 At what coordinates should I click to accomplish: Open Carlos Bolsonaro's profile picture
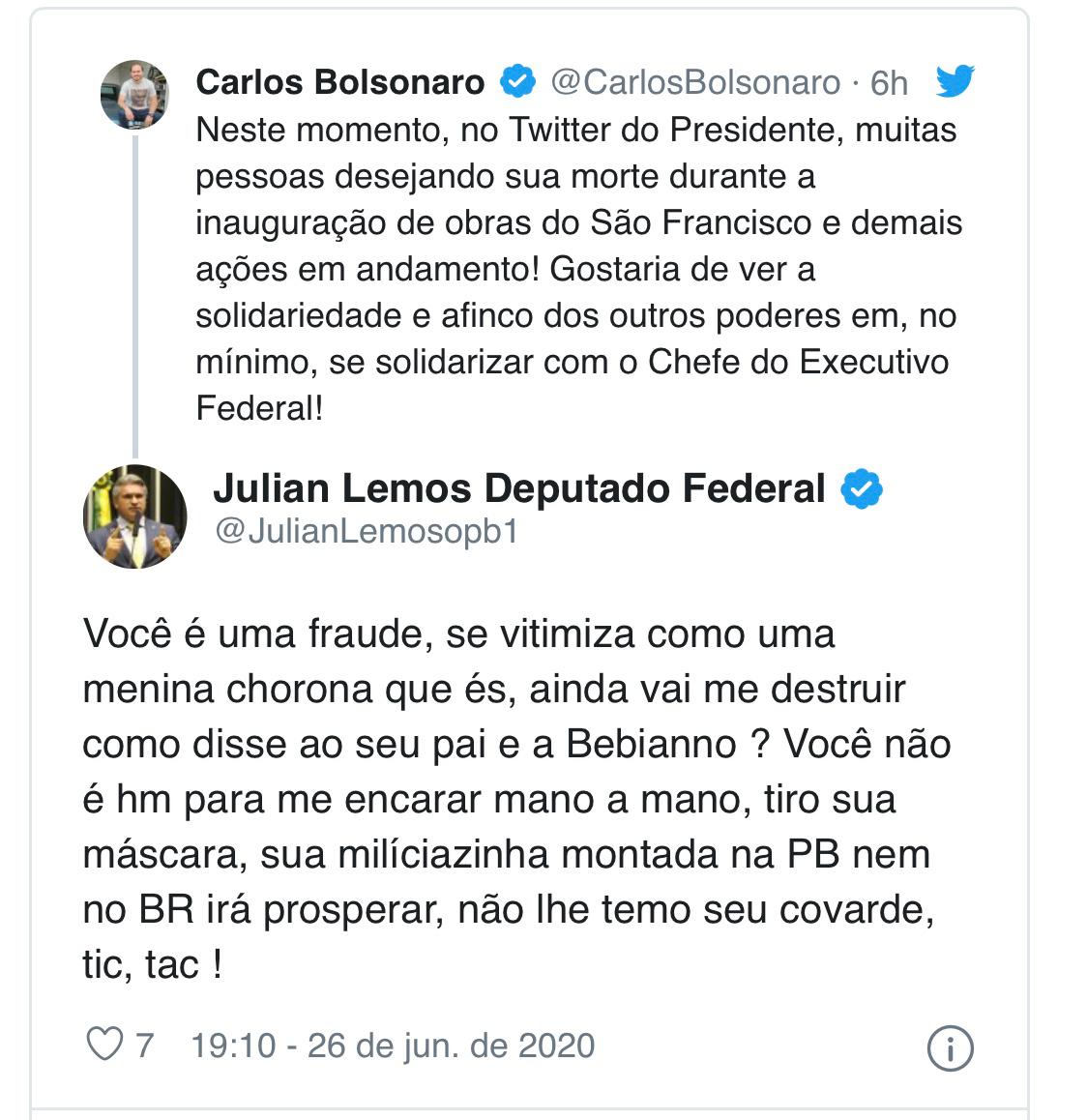134,94
